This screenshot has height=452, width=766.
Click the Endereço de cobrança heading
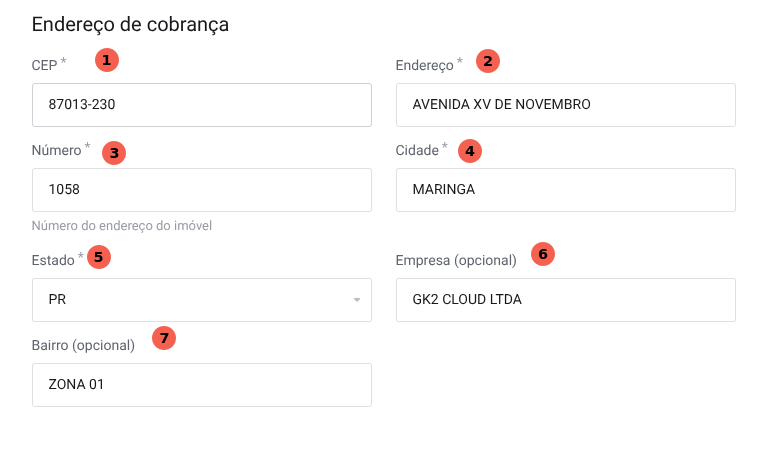pyautogui.click(x=131, y=24)
